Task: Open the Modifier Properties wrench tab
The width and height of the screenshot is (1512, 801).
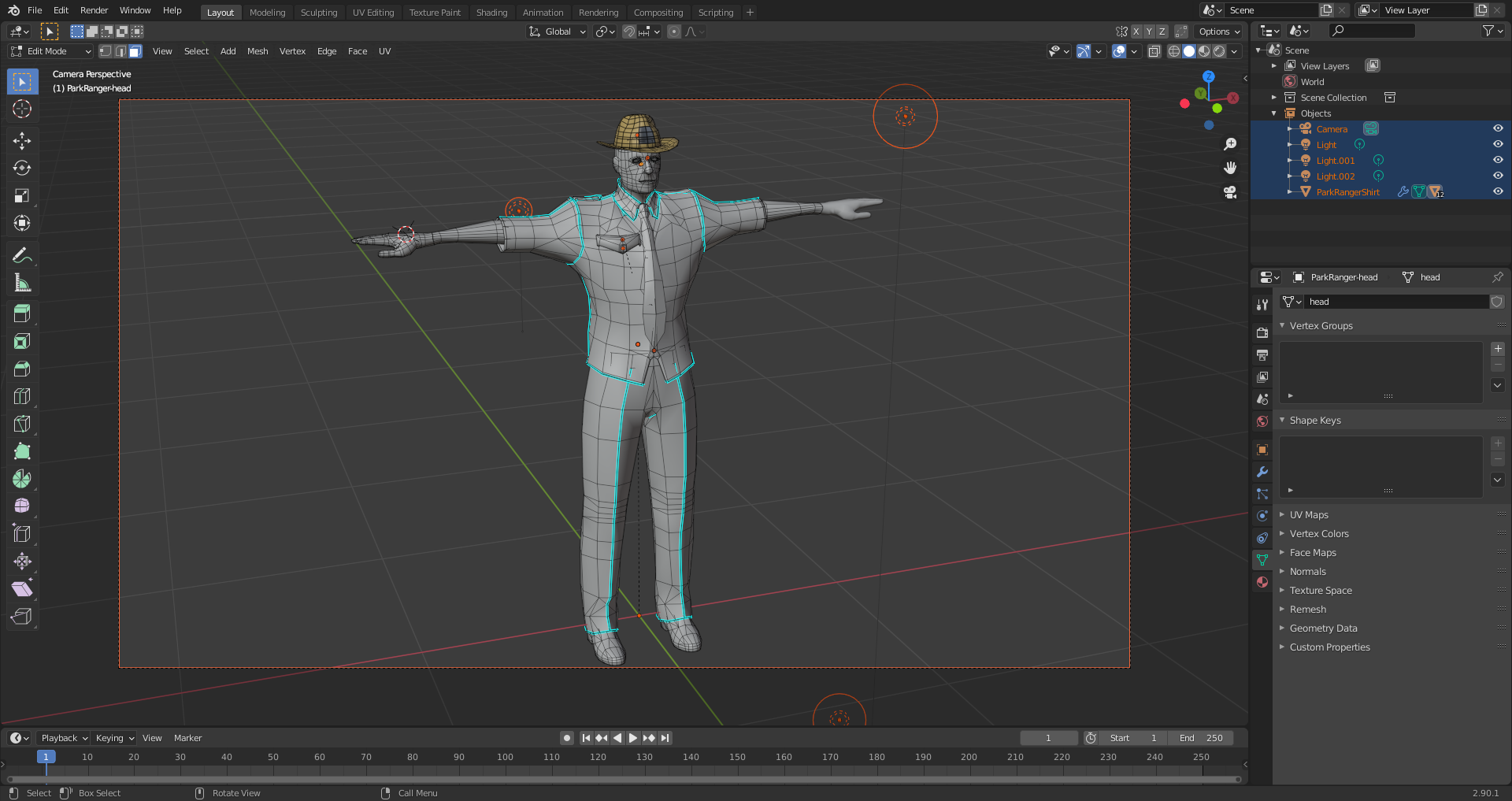Action: point(1262,472)
